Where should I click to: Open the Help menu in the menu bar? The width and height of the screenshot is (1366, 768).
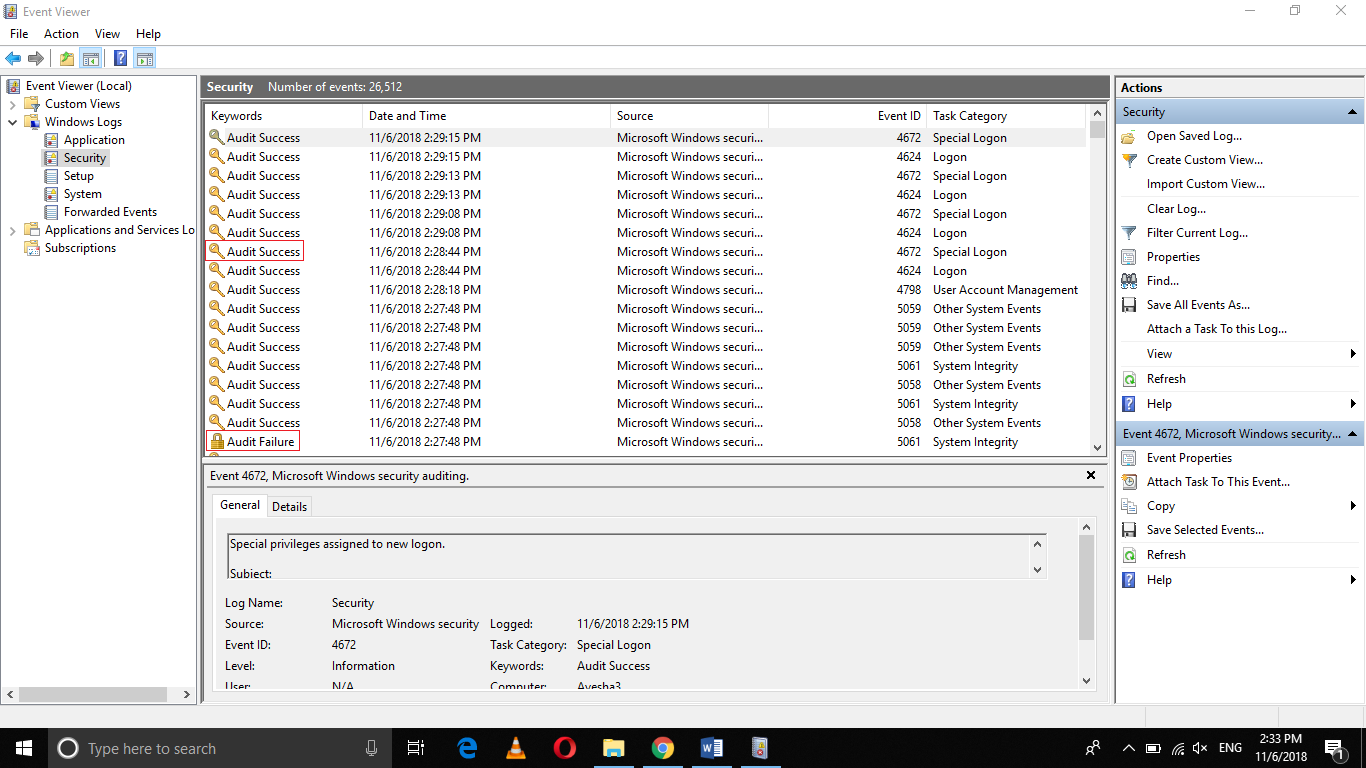(148, 34)
